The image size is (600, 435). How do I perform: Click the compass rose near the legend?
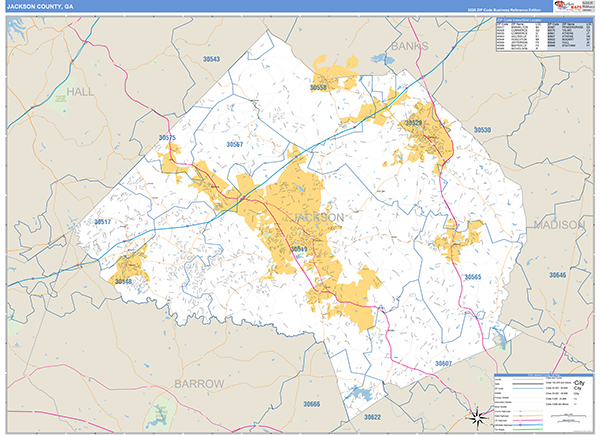click(x=477, y=417)
